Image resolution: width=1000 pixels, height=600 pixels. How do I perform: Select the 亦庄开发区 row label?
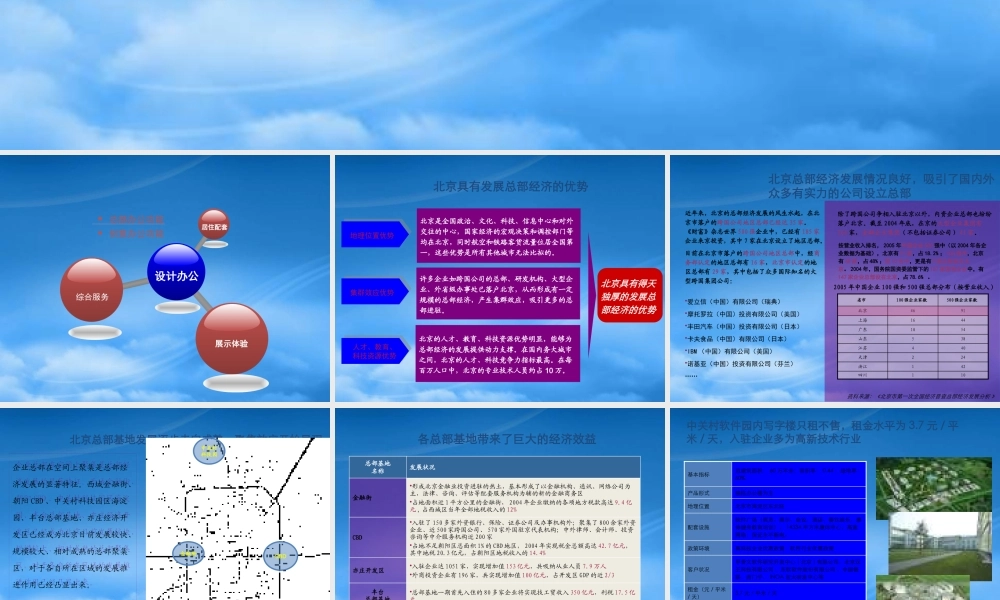(378, 570)
